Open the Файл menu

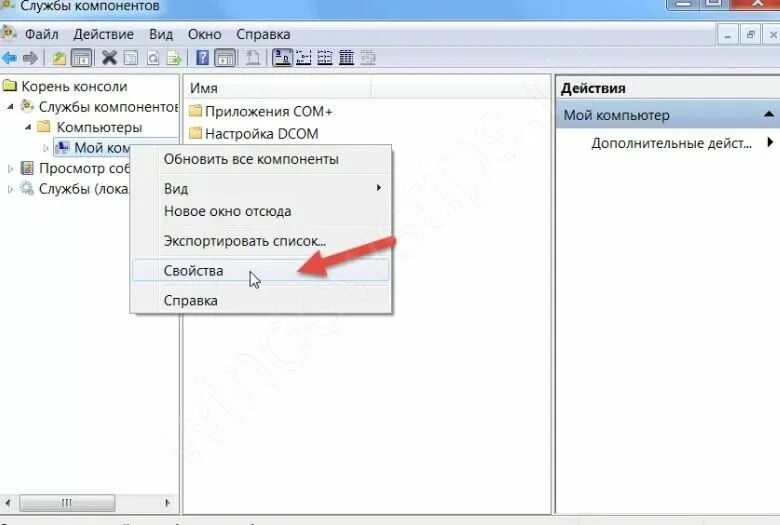tap(42, 34)
